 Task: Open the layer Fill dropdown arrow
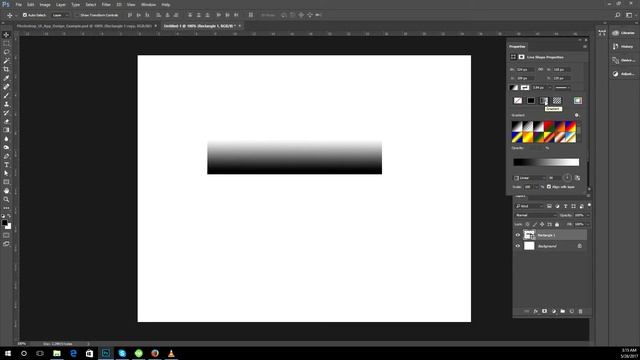[x=588, y=224]
